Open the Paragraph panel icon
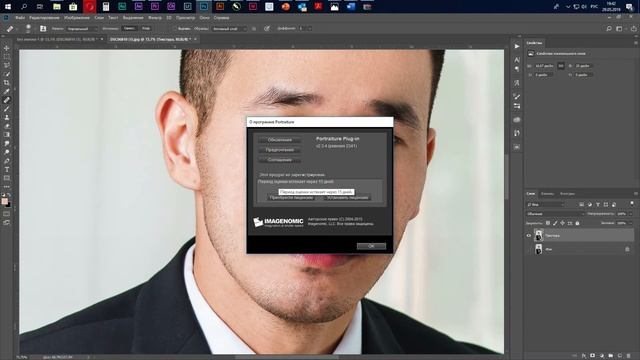 (517, 69)
